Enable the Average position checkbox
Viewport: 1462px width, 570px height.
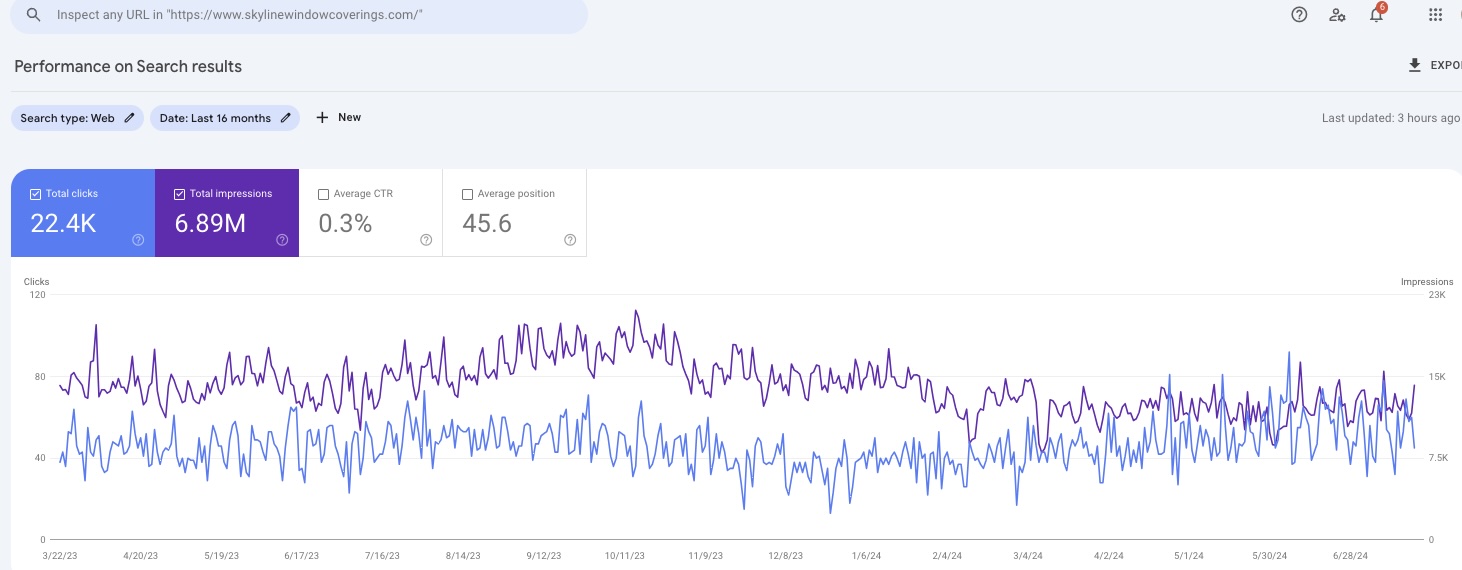[467, 194]
